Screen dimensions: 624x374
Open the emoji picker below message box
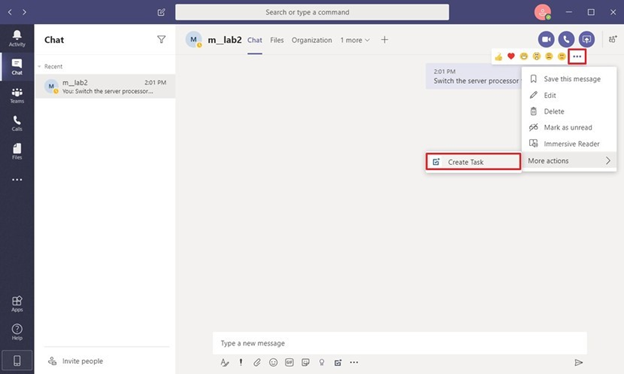(273, 362)
